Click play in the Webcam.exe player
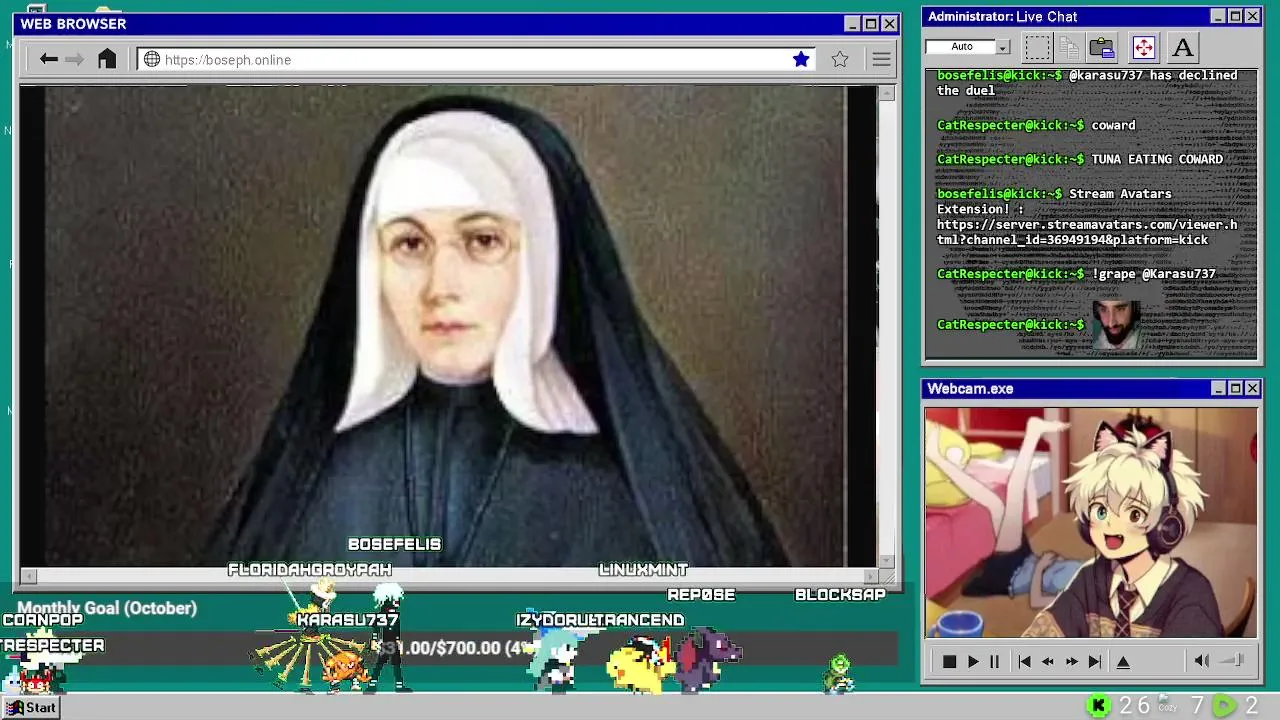 pos(972,661)
